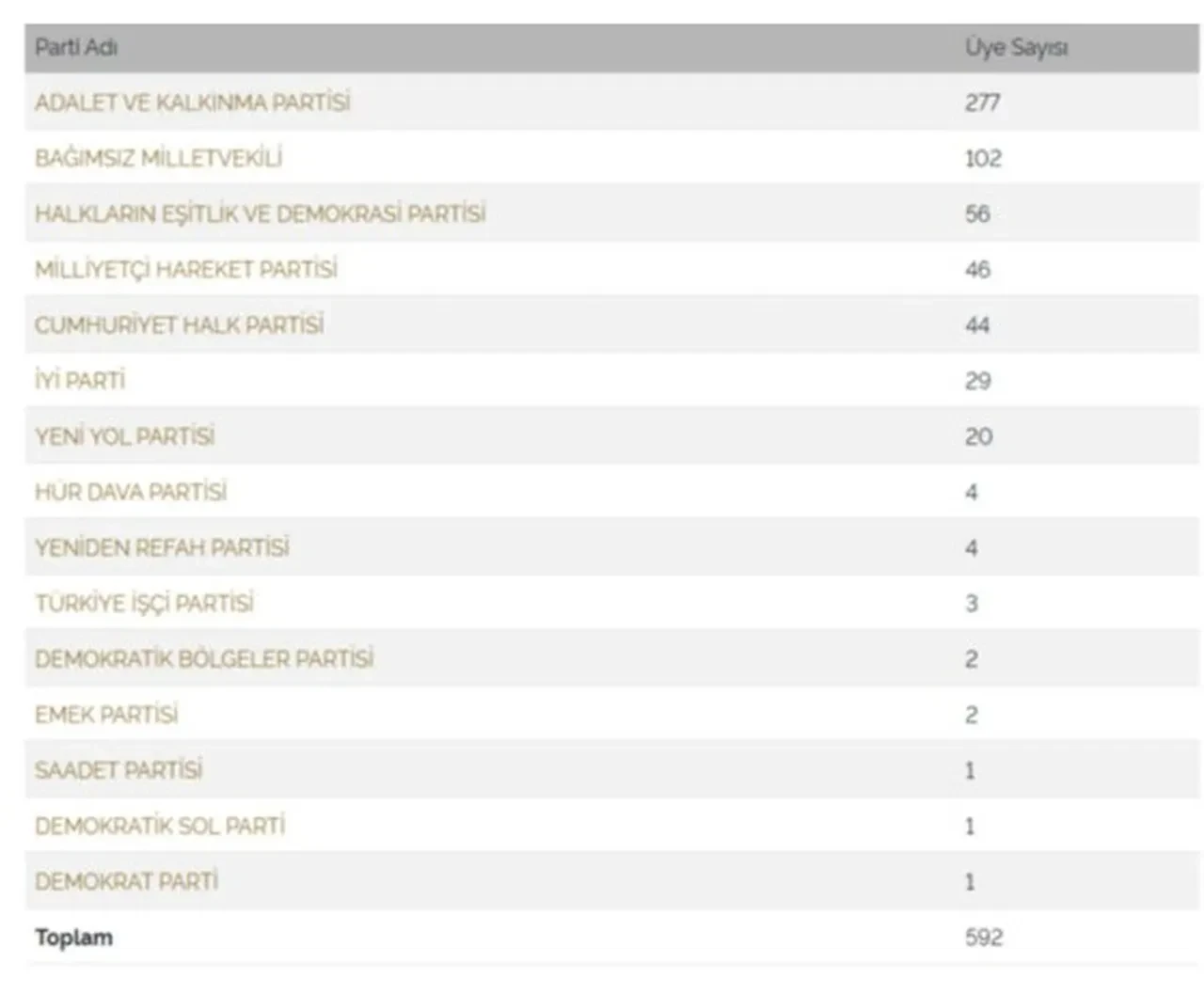
Task: Select HALKLARIN EŞİTLİK VE DEMOKRASİ PARTİSİ
Action: (261, 213)
